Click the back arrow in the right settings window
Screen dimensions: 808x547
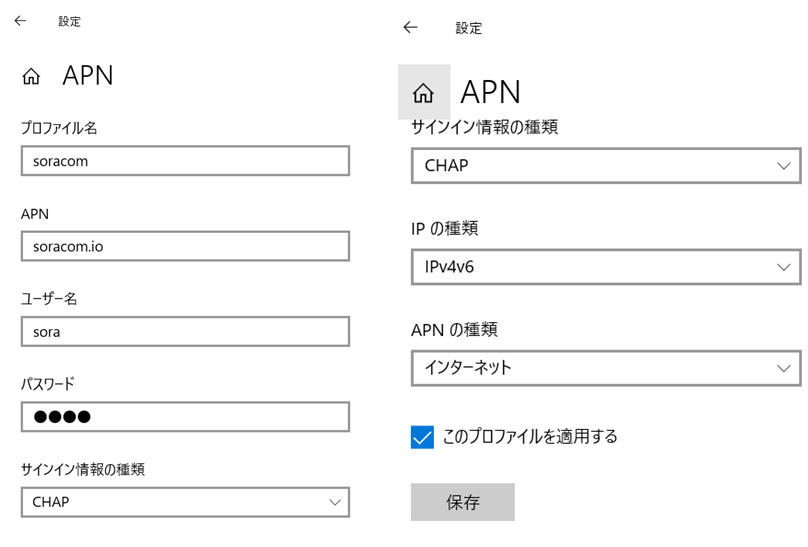410,27
